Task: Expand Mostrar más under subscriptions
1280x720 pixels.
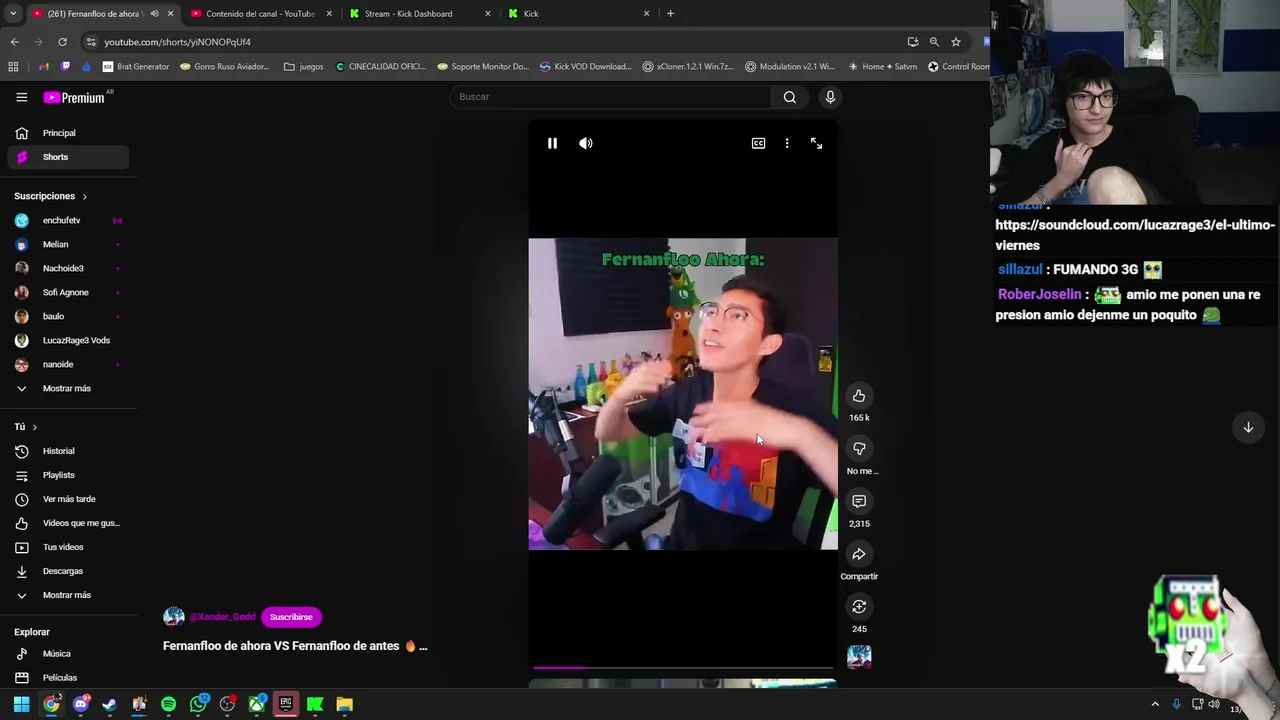Action: coord(68,388)
